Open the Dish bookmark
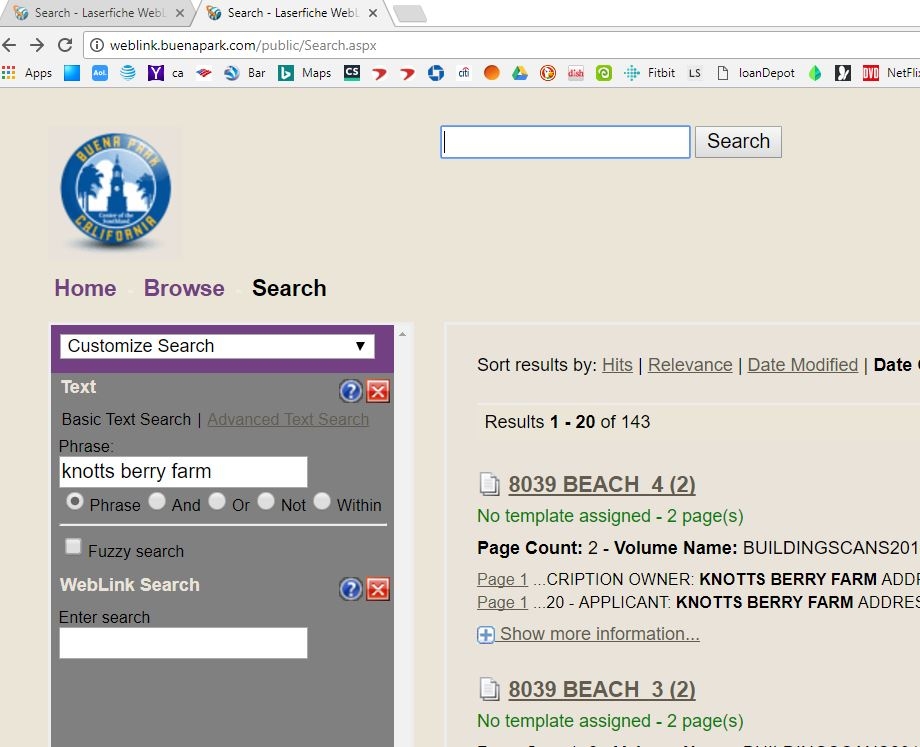 tap(576, 73)
